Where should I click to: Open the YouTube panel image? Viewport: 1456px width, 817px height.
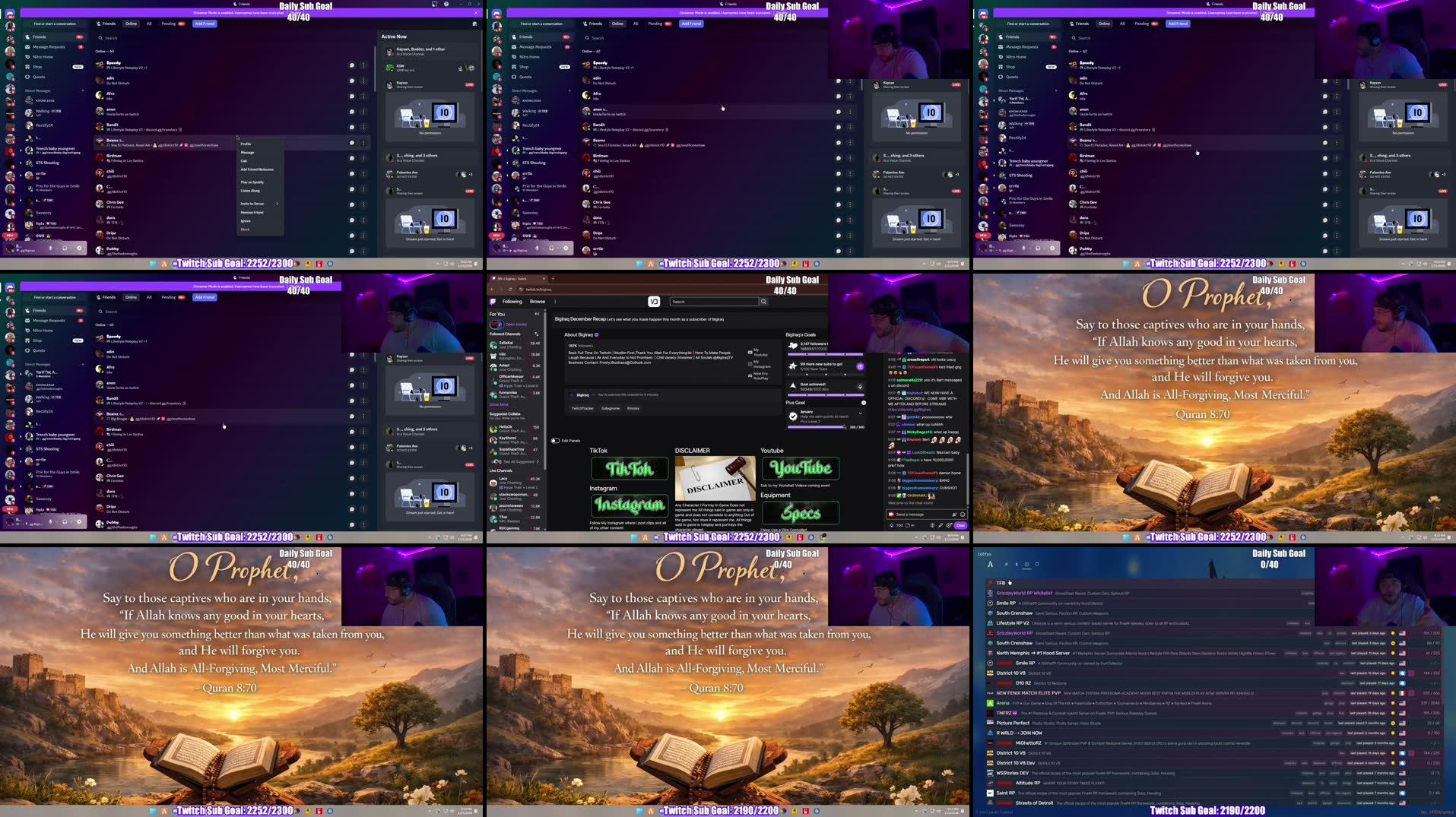[x=802, y=468]
